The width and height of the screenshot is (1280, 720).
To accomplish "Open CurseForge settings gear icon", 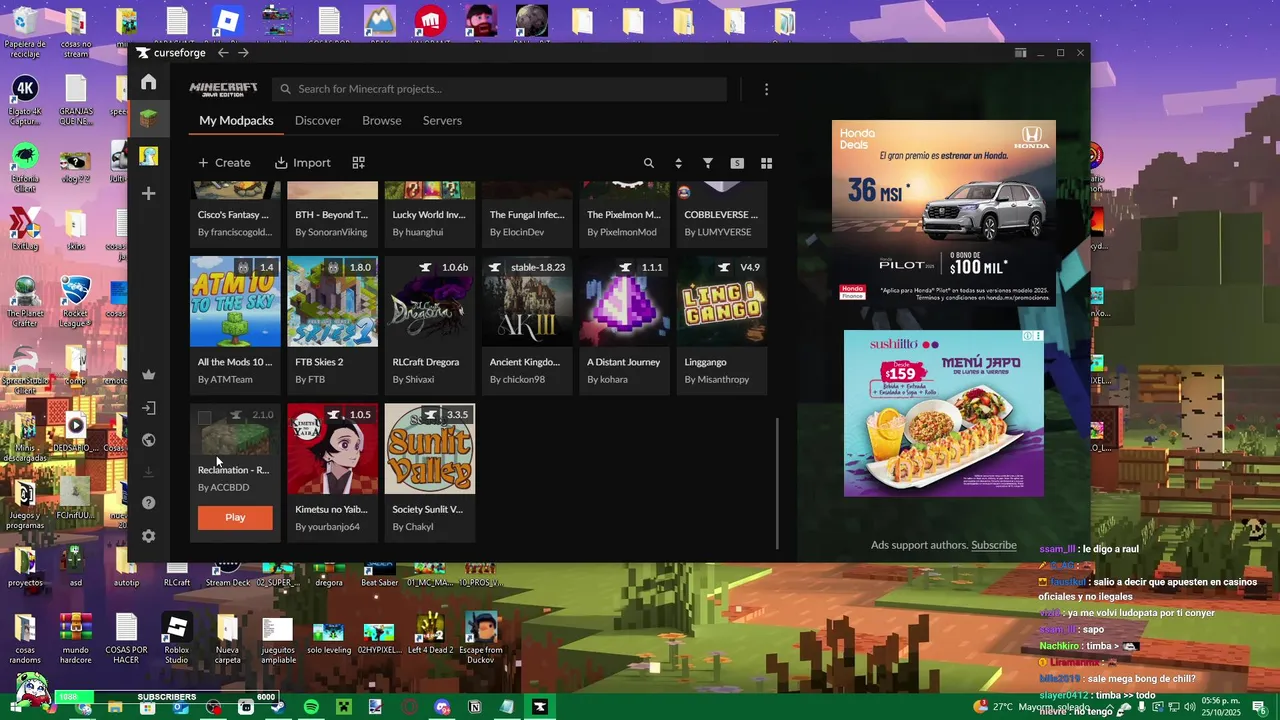I will 148,536.
